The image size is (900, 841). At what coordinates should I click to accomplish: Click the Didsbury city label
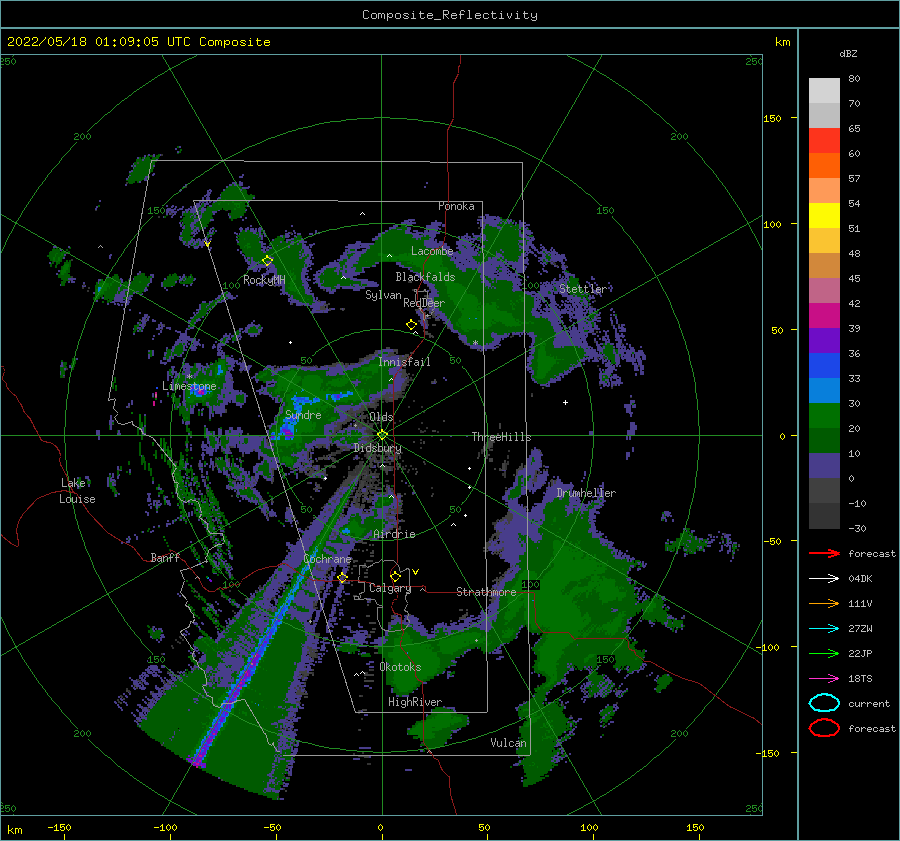point(378,448)
